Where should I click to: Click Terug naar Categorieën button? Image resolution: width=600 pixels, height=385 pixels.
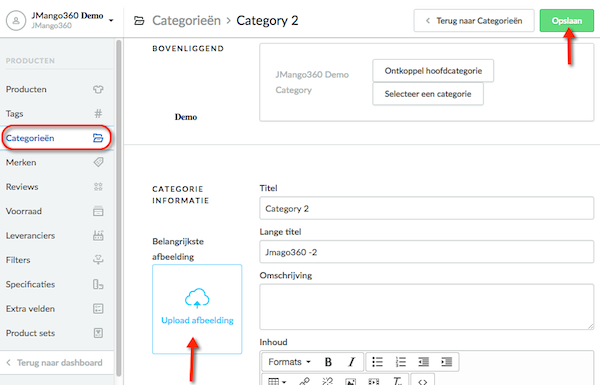point(474,21)
